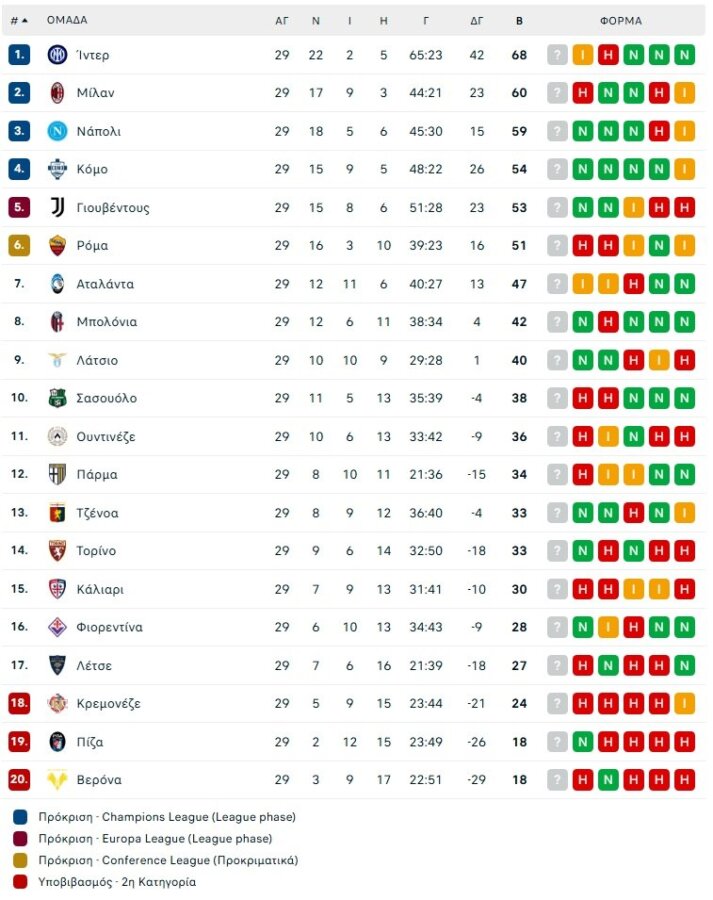The width and height of the screenshot is (713, 900).
Task: Open the Fiorentina team badge
Action: point(55,627)
